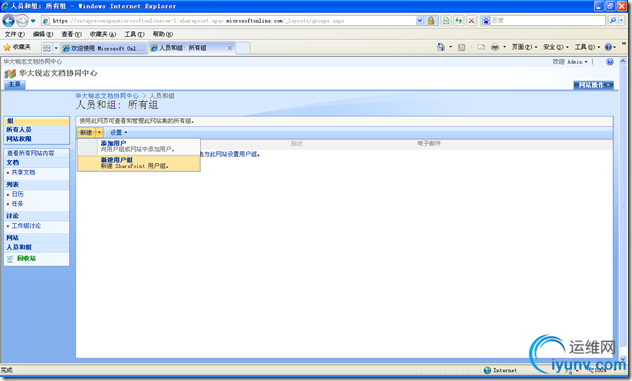Click the red Stop loading X icon
The width and height of the screenshot is (632, 381).
pos(472,21)
